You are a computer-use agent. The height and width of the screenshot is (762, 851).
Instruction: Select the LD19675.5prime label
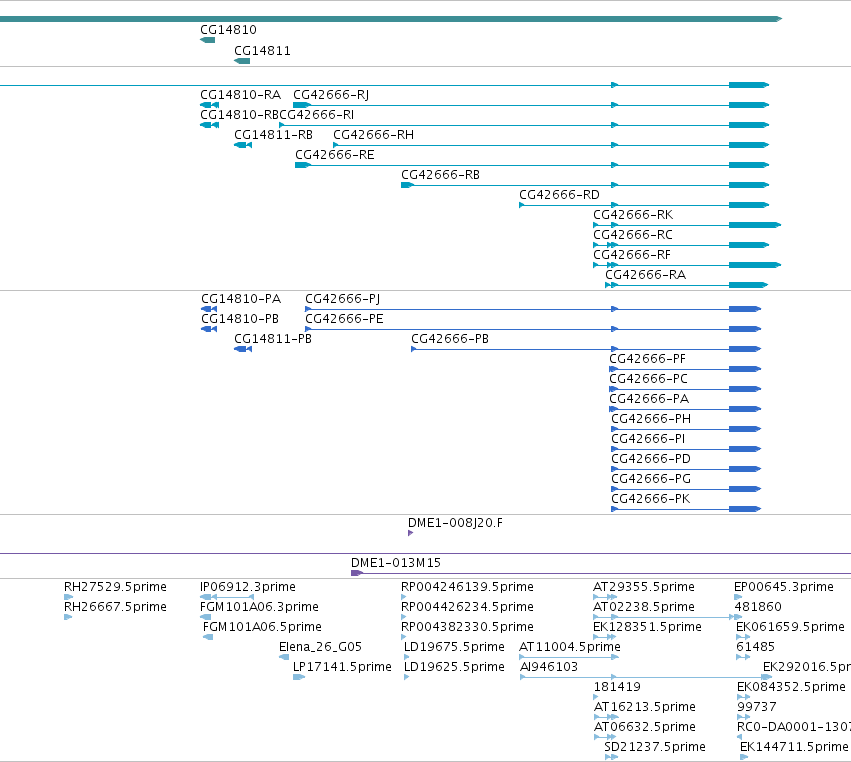(x=454, y=647)
